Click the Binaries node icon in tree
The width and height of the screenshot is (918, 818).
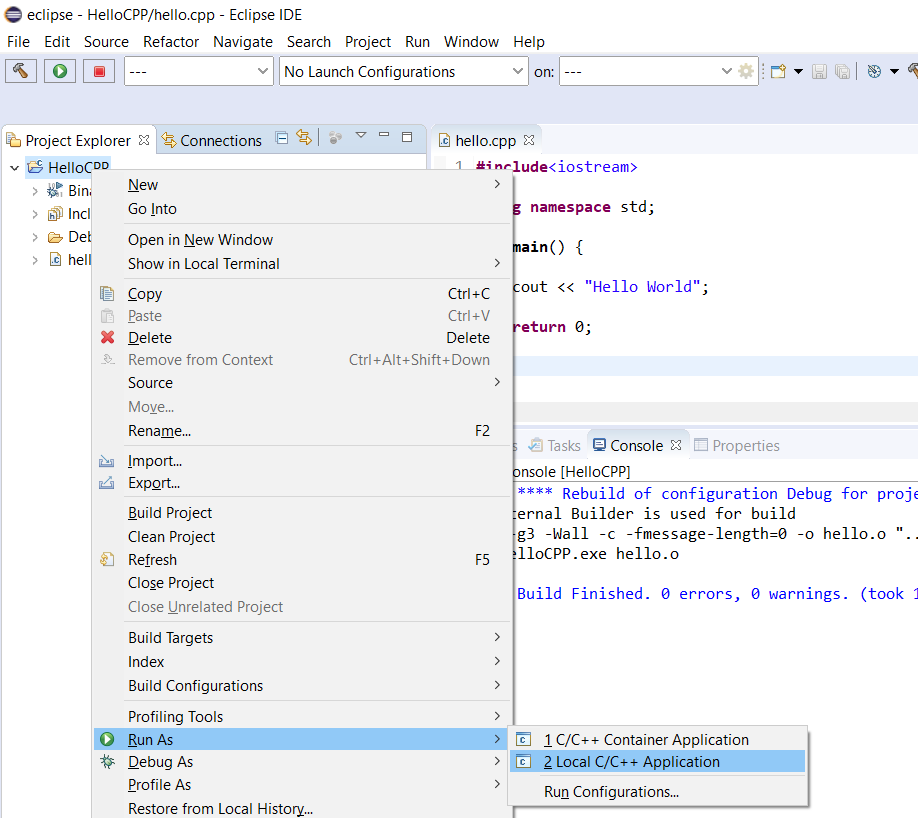tap(55, 190)
